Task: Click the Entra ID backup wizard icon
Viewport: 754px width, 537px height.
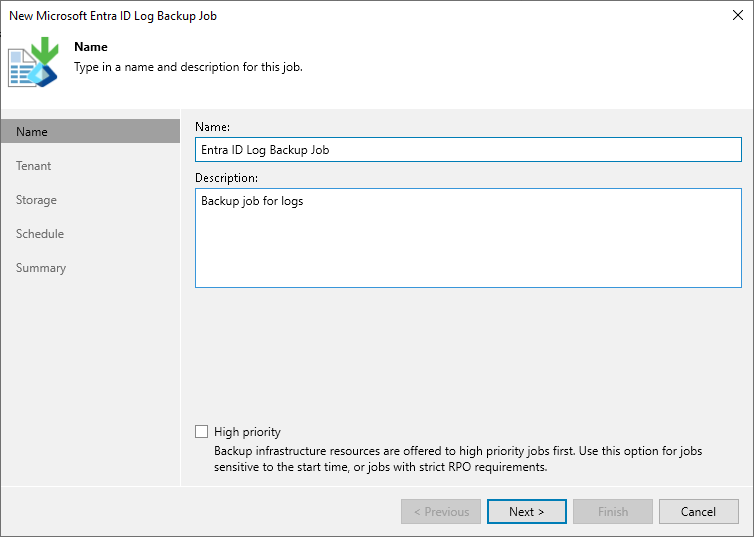Action: [33, 62]
